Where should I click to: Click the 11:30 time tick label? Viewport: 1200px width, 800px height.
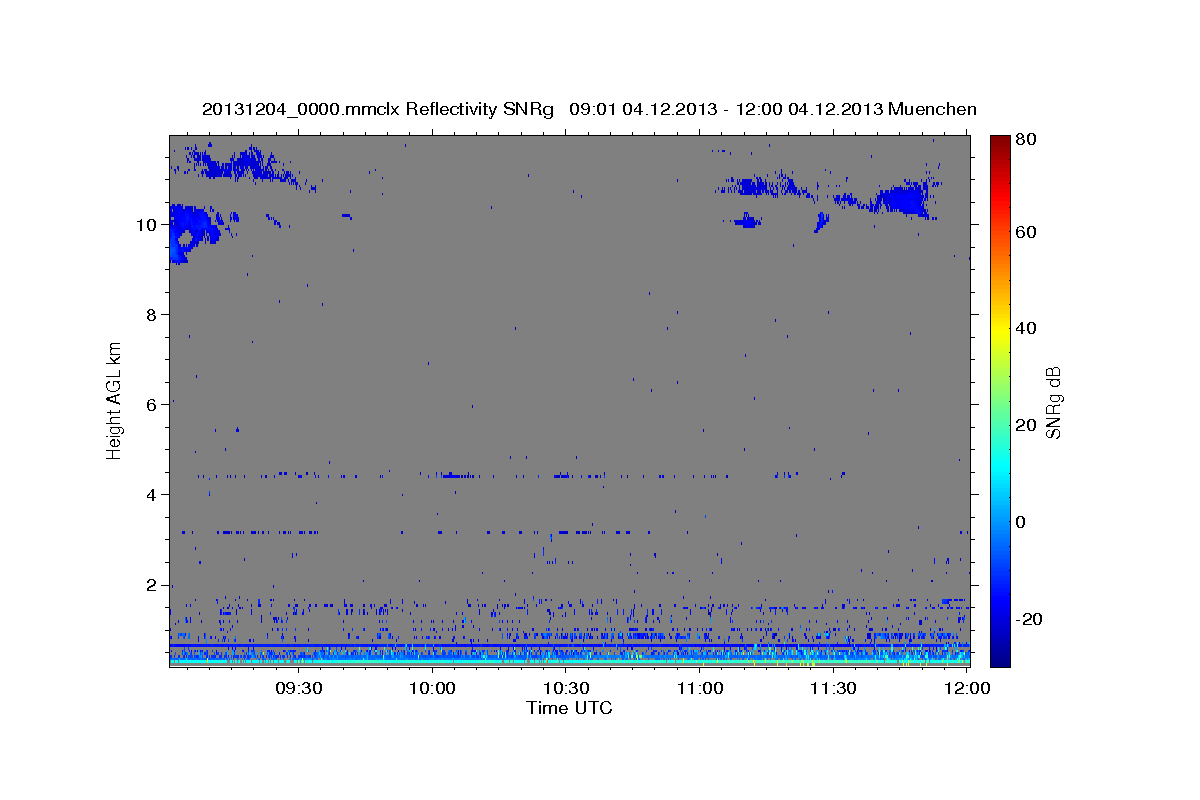pyautogui.click(x=833, y=689)
